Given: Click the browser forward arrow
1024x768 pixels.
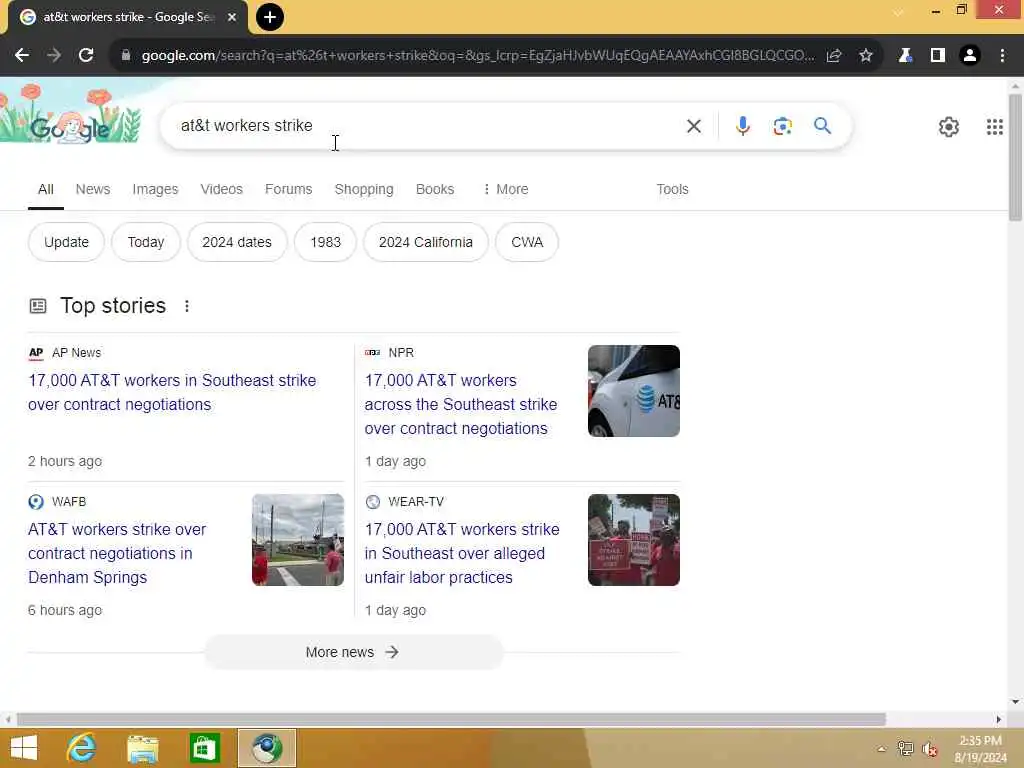Looking at the screenshot, I should click(x=54, y=56).
